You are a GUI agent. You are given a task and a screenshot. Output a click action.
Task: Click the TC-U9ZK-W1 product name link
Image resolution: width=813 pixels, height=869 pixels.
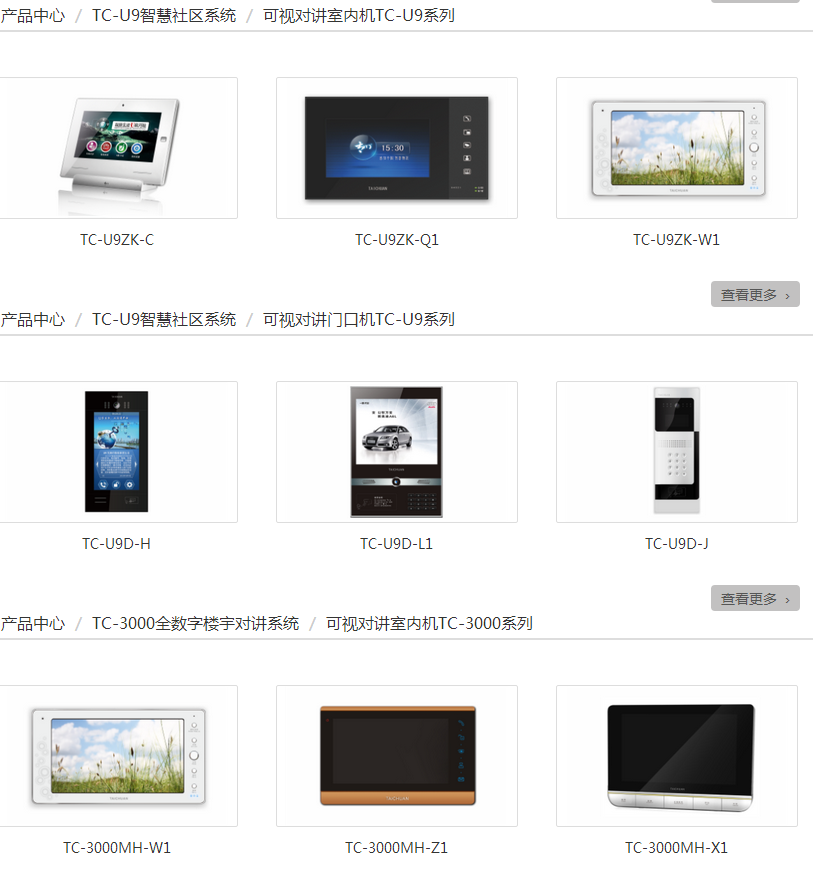[677, 240]
